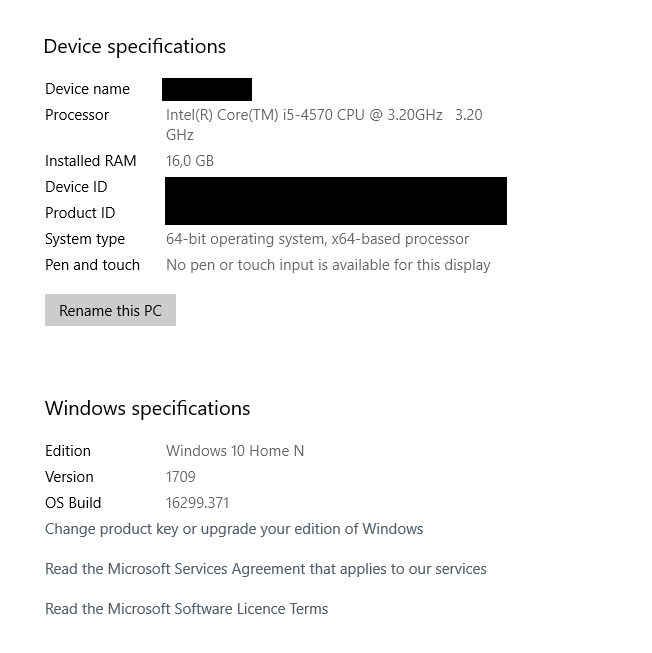This screenshot has height=653, width=652.
Task: Select the Intel Core i5-4570 processor text
Action: point(304,115)
